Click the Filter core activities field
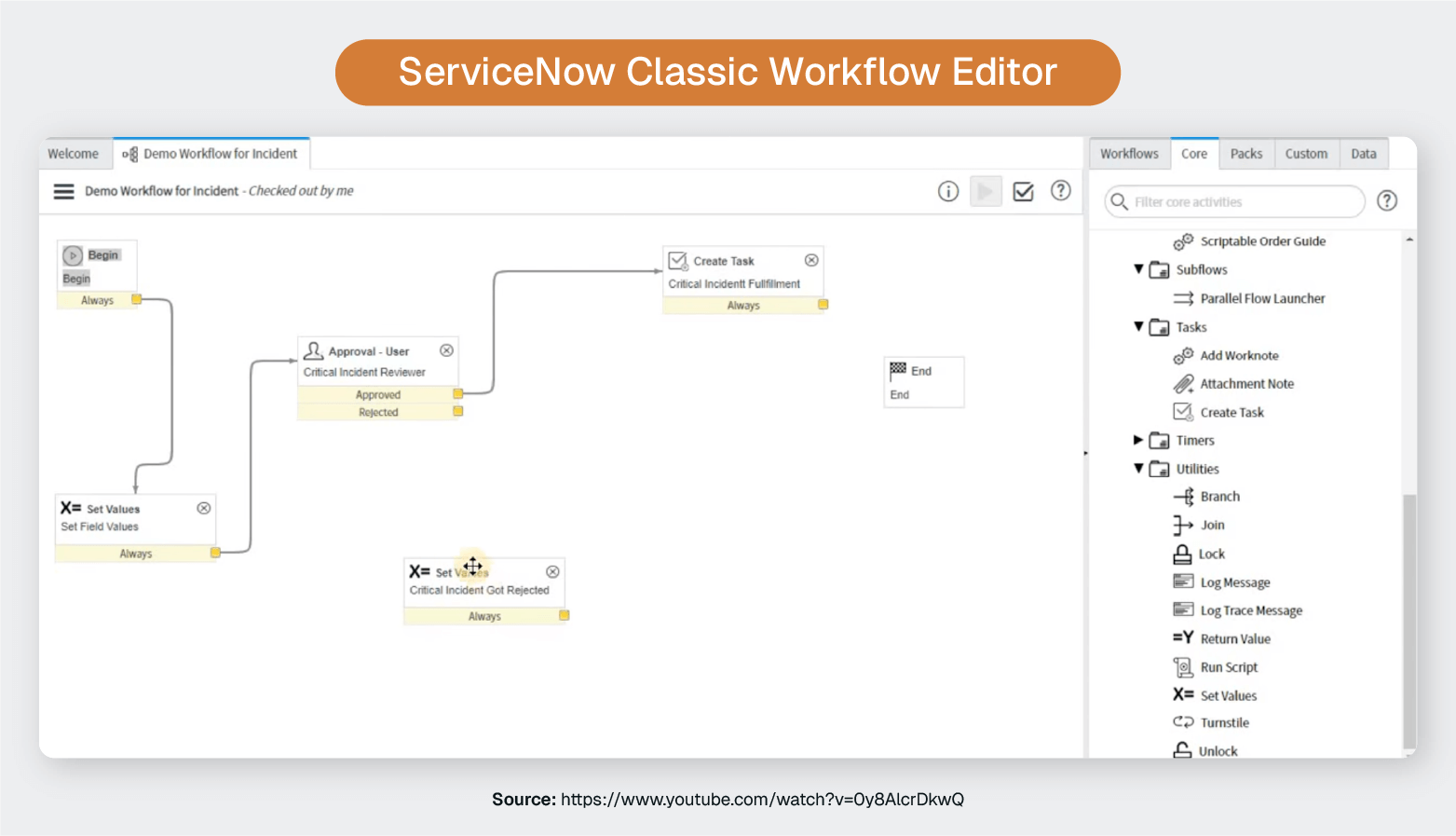Screen dimensions: 1456x836 [x=1233, y=201]
